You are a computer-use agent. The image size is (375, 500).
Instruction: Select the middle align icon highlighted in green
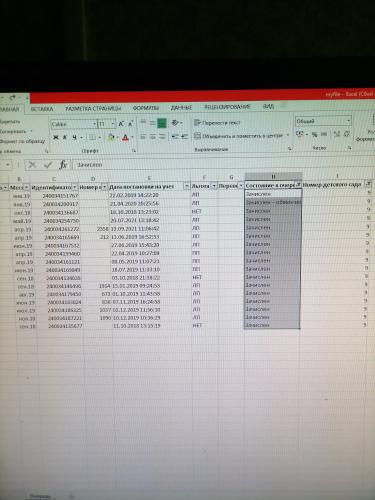[x=162, y=123]
